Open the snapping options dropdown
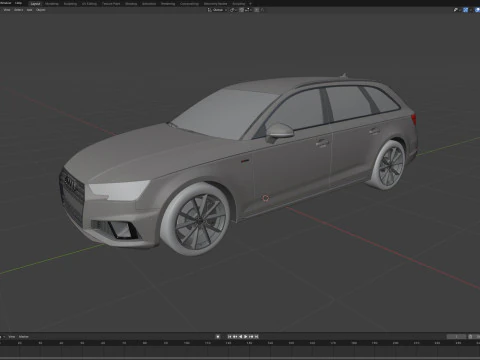 pyautogui.click(x=248, y=10)
